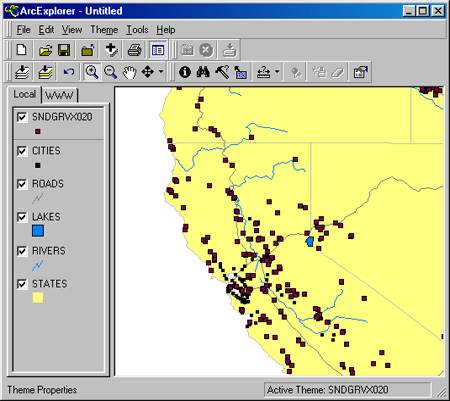Select the Find binoculars tool
450x401 pixels.
tap(203, 72)
